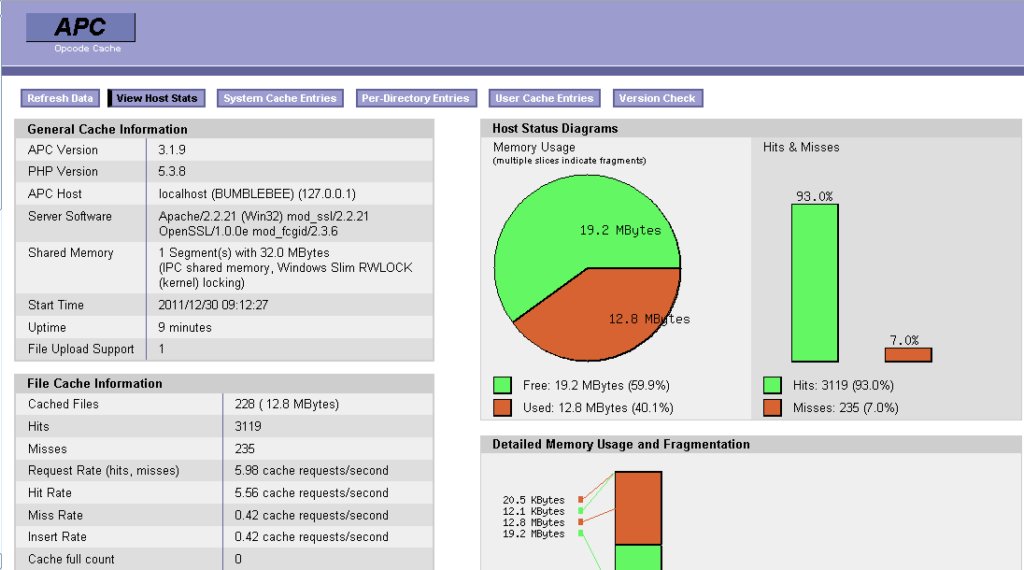Click the green Free memory legend swatch
1024x570 pixels.
[x=503, y=385]
